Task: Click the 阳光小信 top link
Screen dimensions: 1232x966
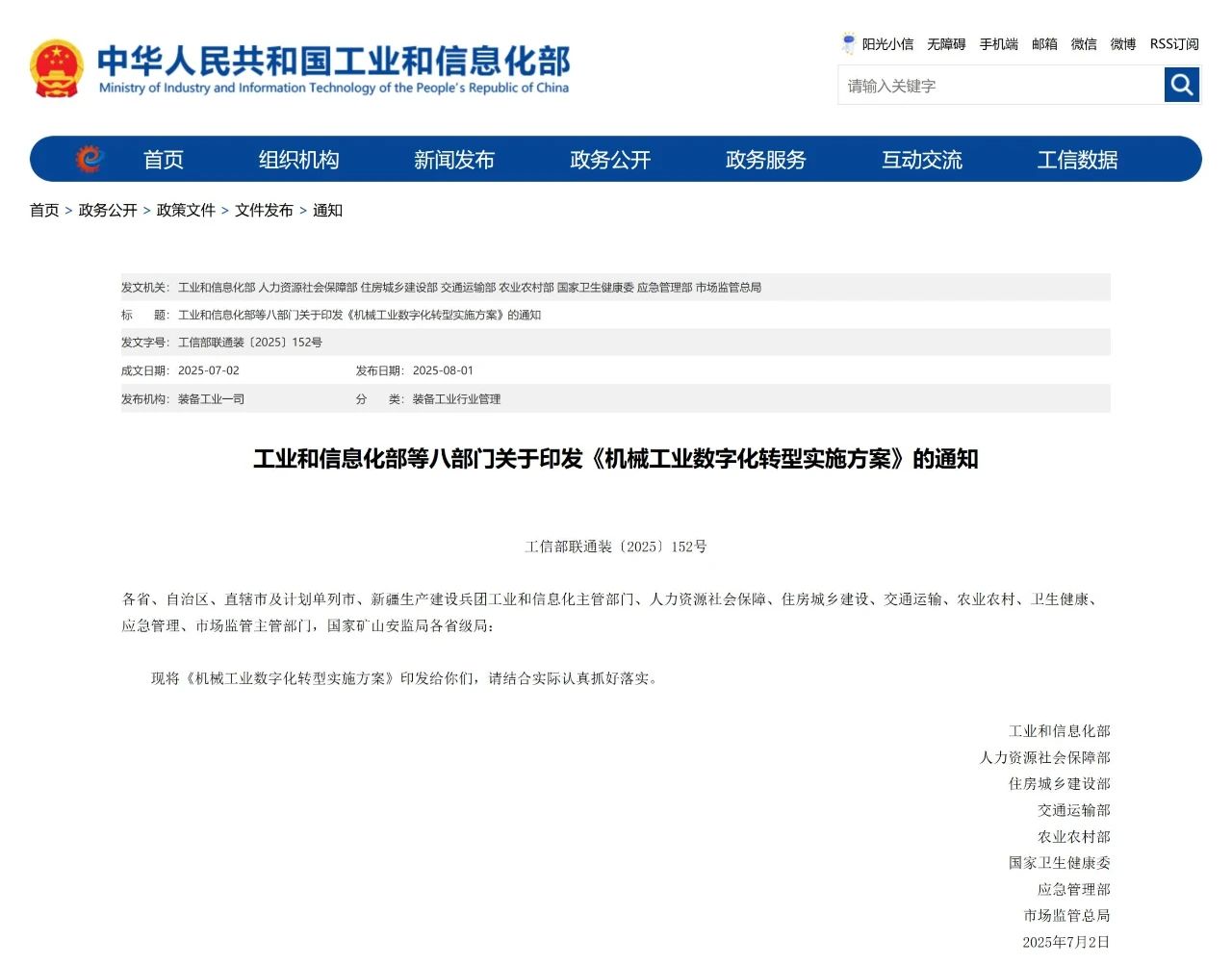Action: pos(887,44)
